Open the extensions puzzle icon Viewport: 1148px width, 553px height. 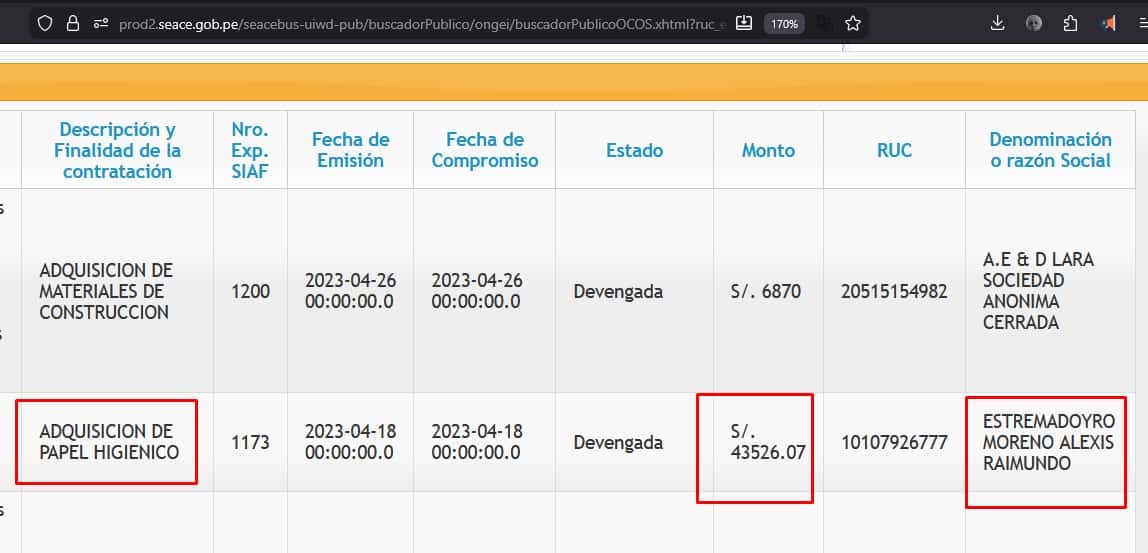point(1071,23)
